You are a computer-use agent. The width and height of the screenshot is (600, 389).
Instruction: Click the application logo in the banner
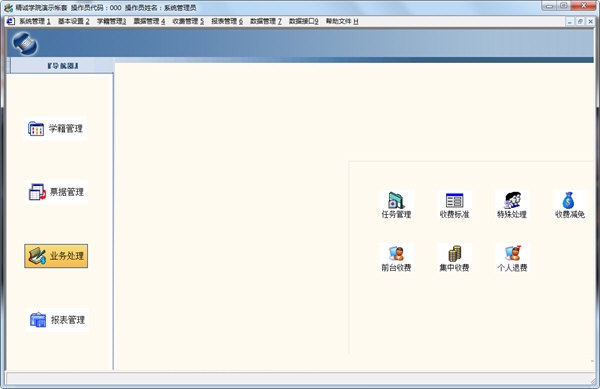[x=25, y=43]
